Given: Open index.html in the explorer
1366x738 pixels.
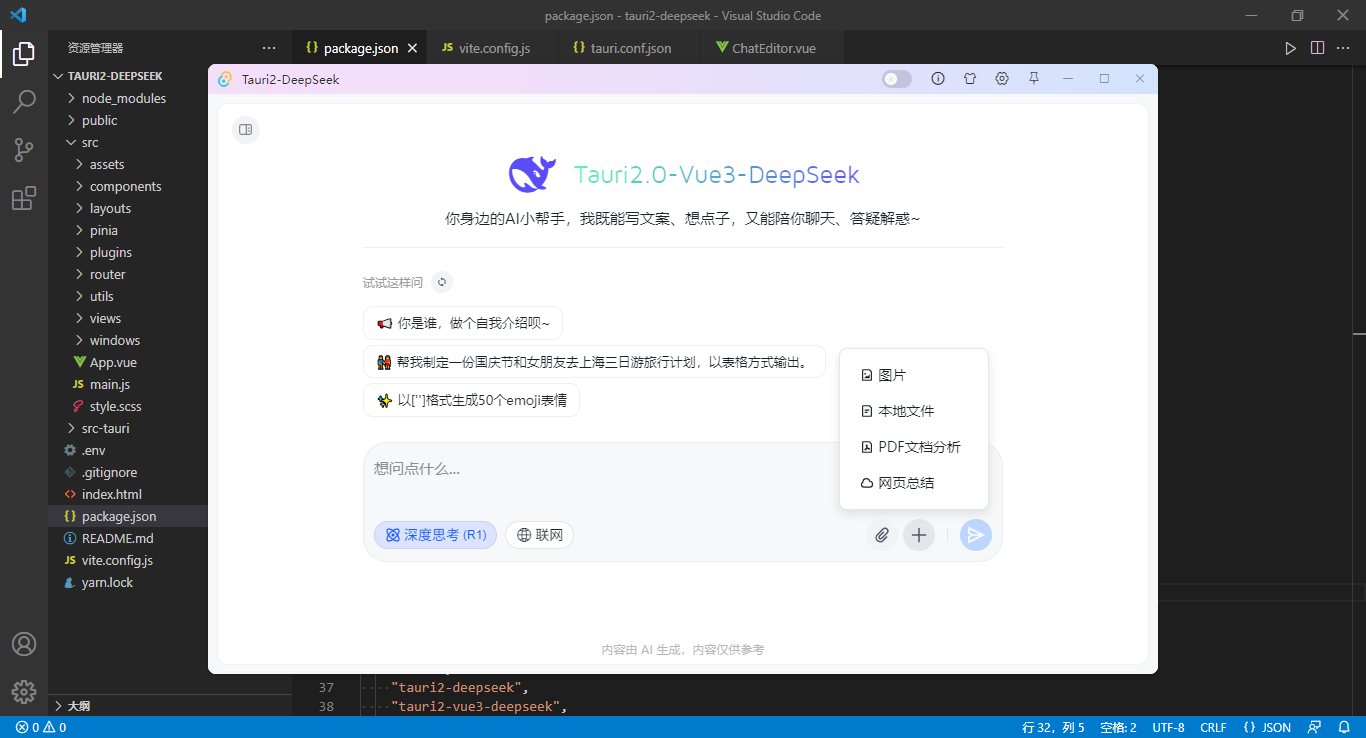Looking at the screenshot, I should pyautogui.click(x=128, y=494).
